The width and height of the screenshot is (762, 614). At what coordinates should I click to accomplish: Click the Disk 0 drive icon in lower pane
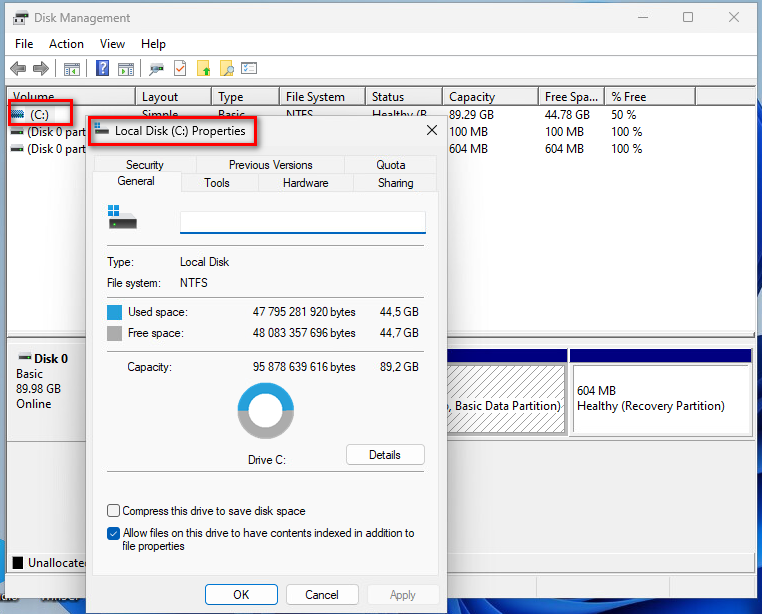click(x=24, y=357)
